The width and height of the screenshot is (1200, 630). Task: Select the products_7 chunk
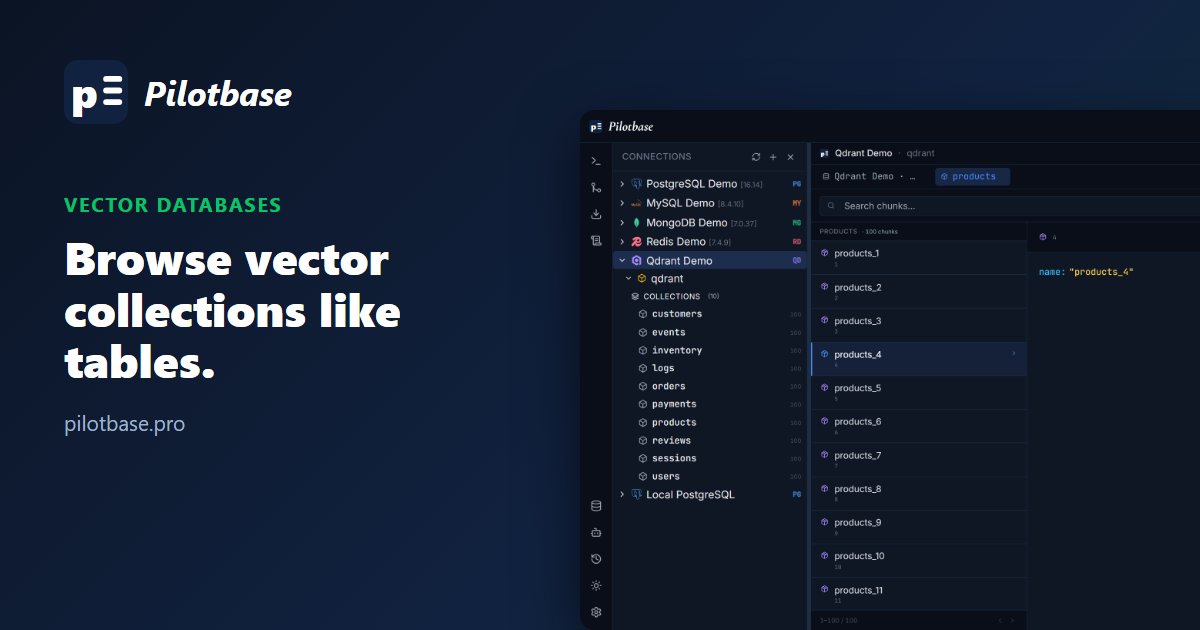coord(919,459)
